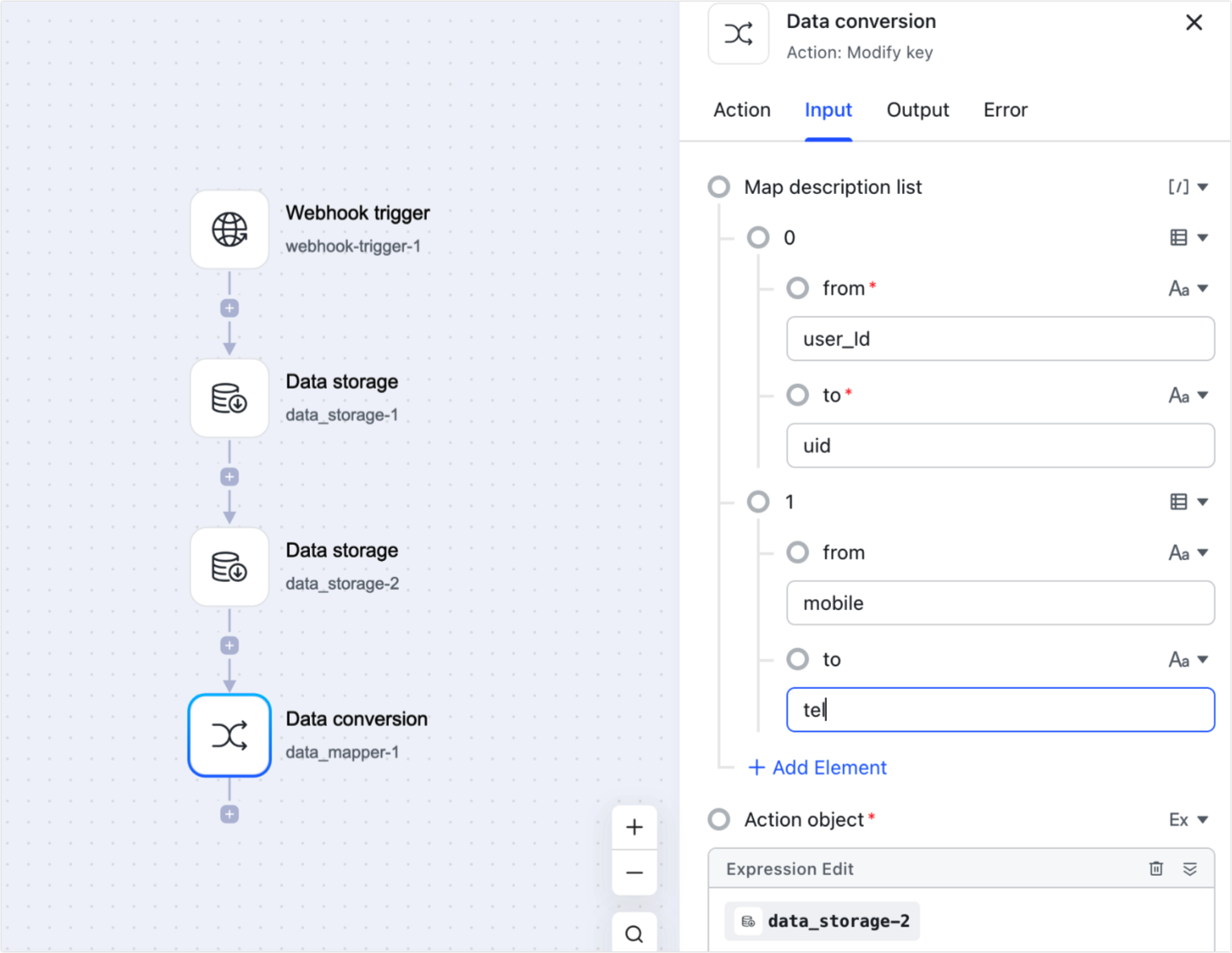This screenshot has height=953, width=1232.
Task: Click the plus below Data conversion node
Action: [x=229, y=814]
